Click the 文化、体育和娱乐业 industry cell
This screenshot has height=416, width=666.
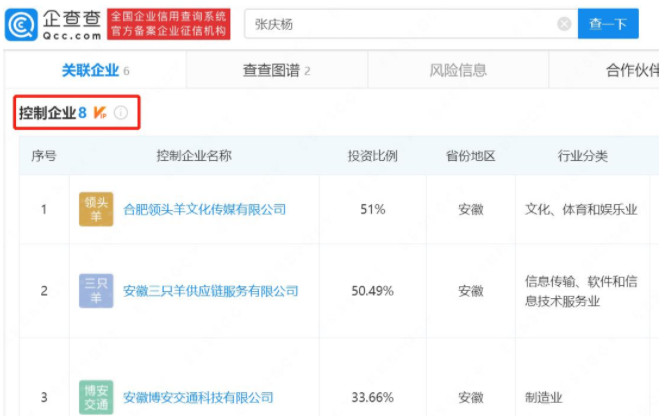(581, 209)
